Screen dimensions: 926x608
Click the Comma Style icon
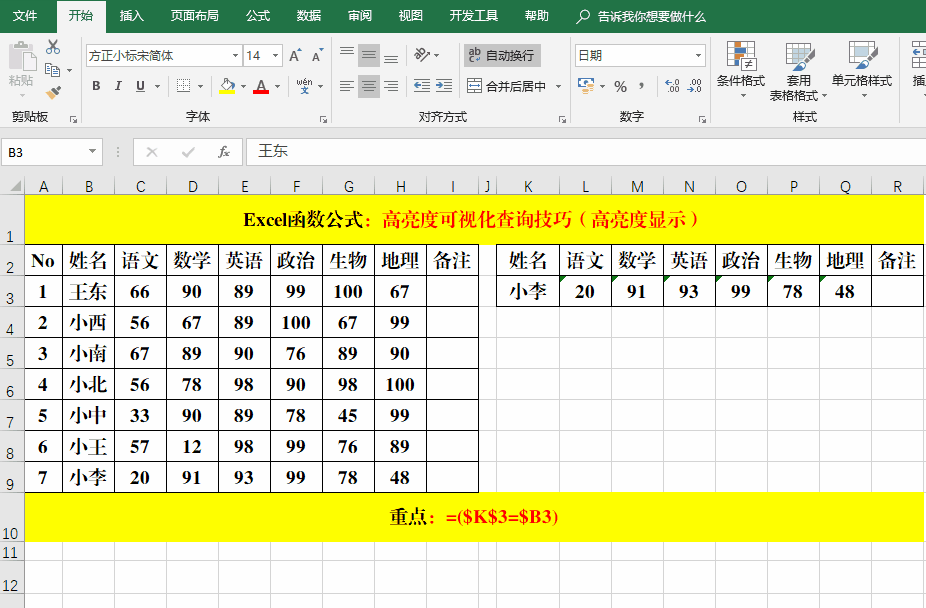coord(641,84)
